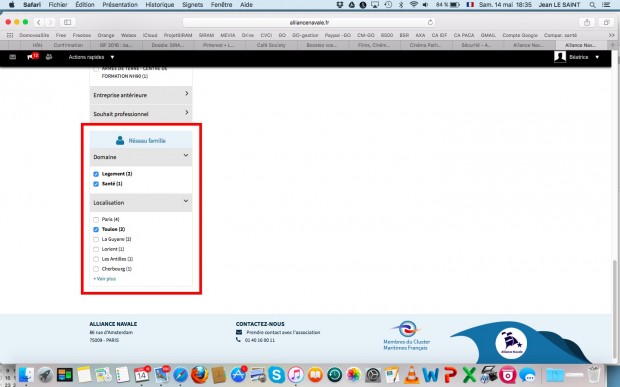Click the Béatrice profile avatar icon
The width and height of the screenshot is (620, 387).
click(560, 57)
